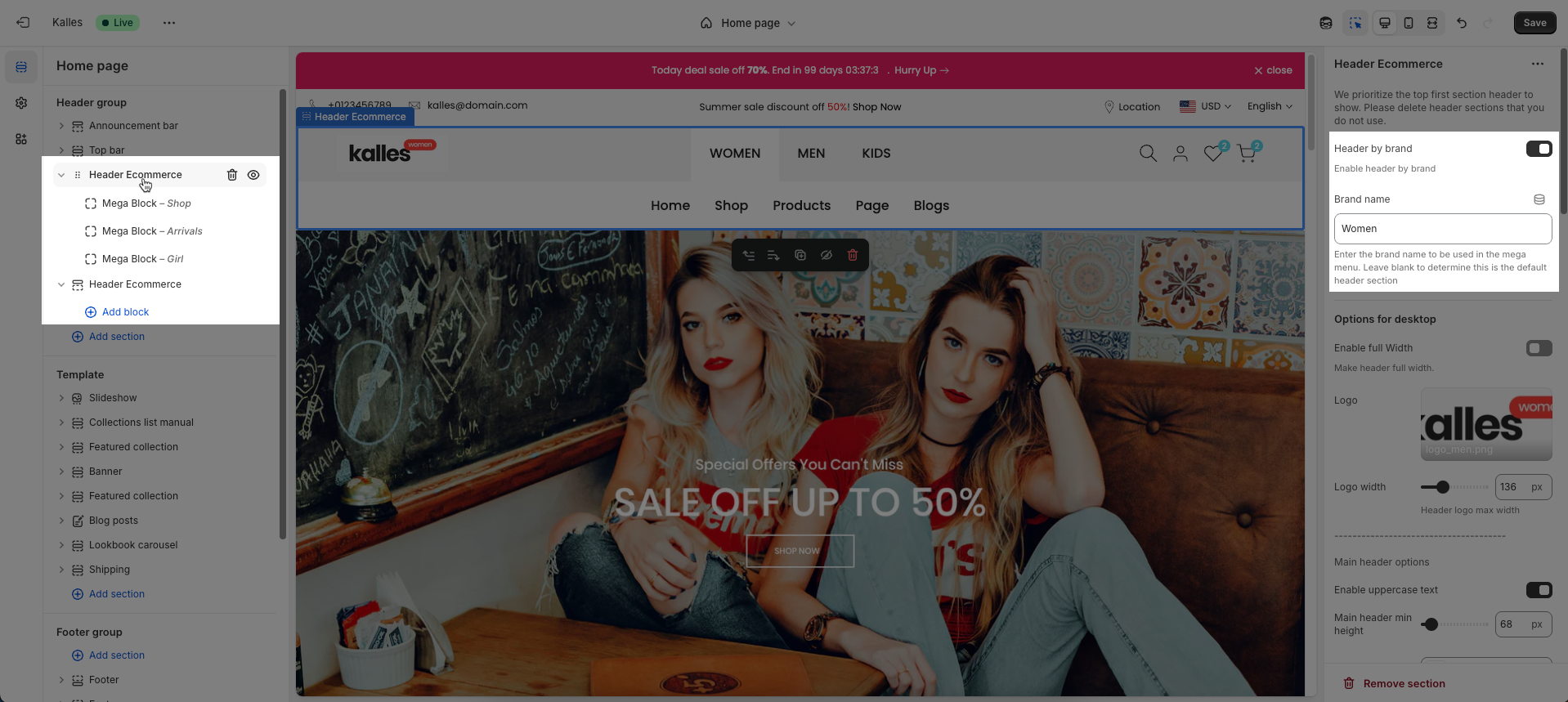Click the Redo icon

point(1488,23)
